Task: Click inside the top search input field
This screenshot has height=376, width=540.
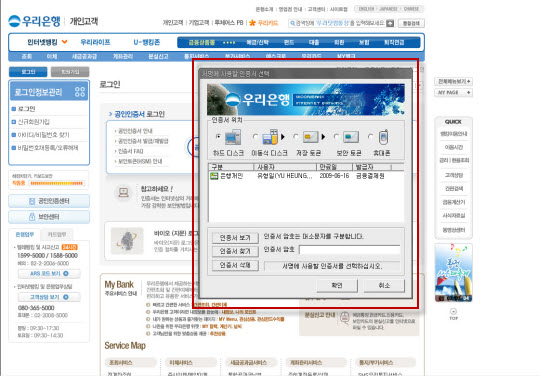Action: [340, 23]
